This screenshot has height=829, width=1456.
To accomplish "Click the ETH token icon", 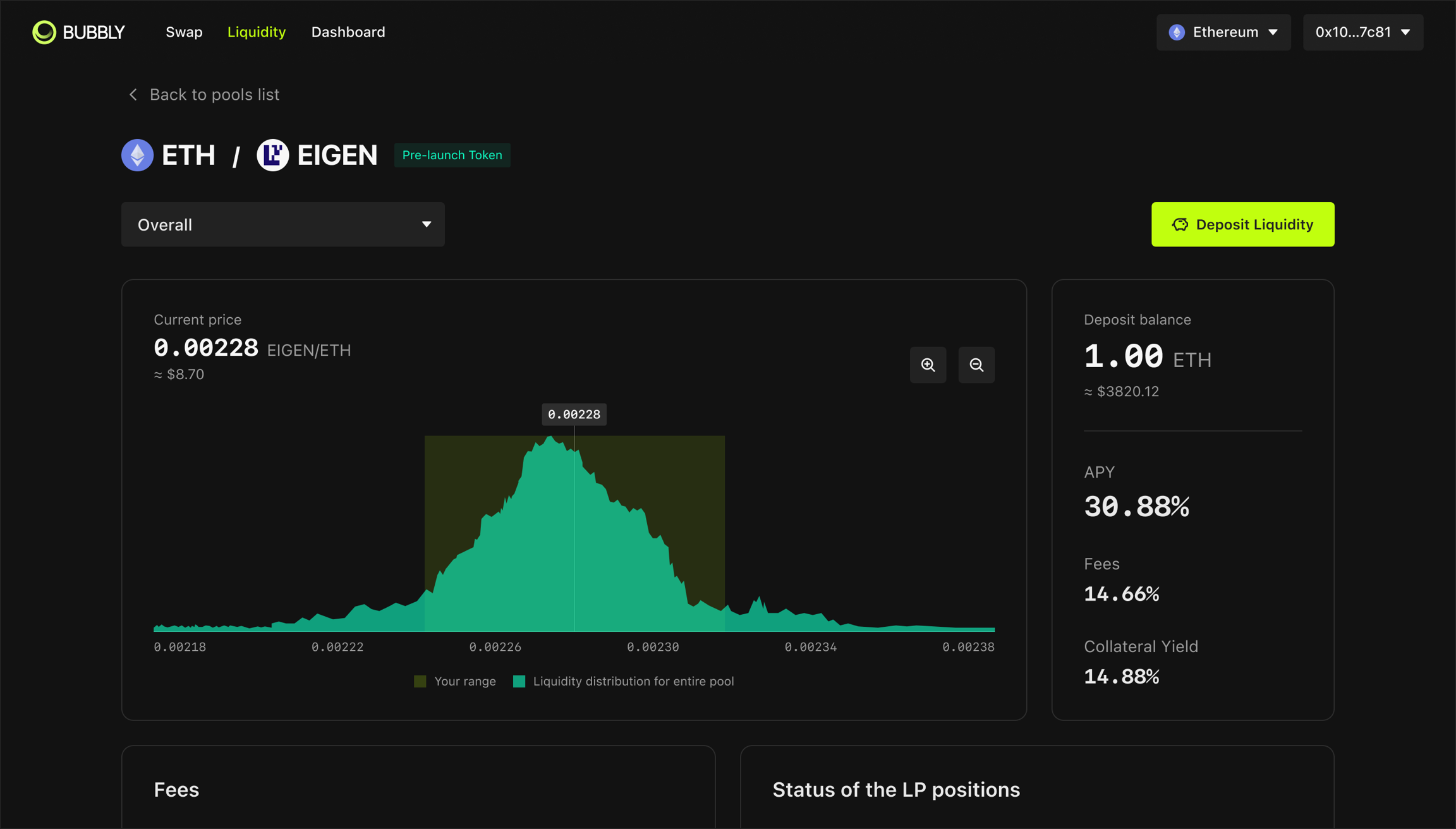I will pos(137,155).
